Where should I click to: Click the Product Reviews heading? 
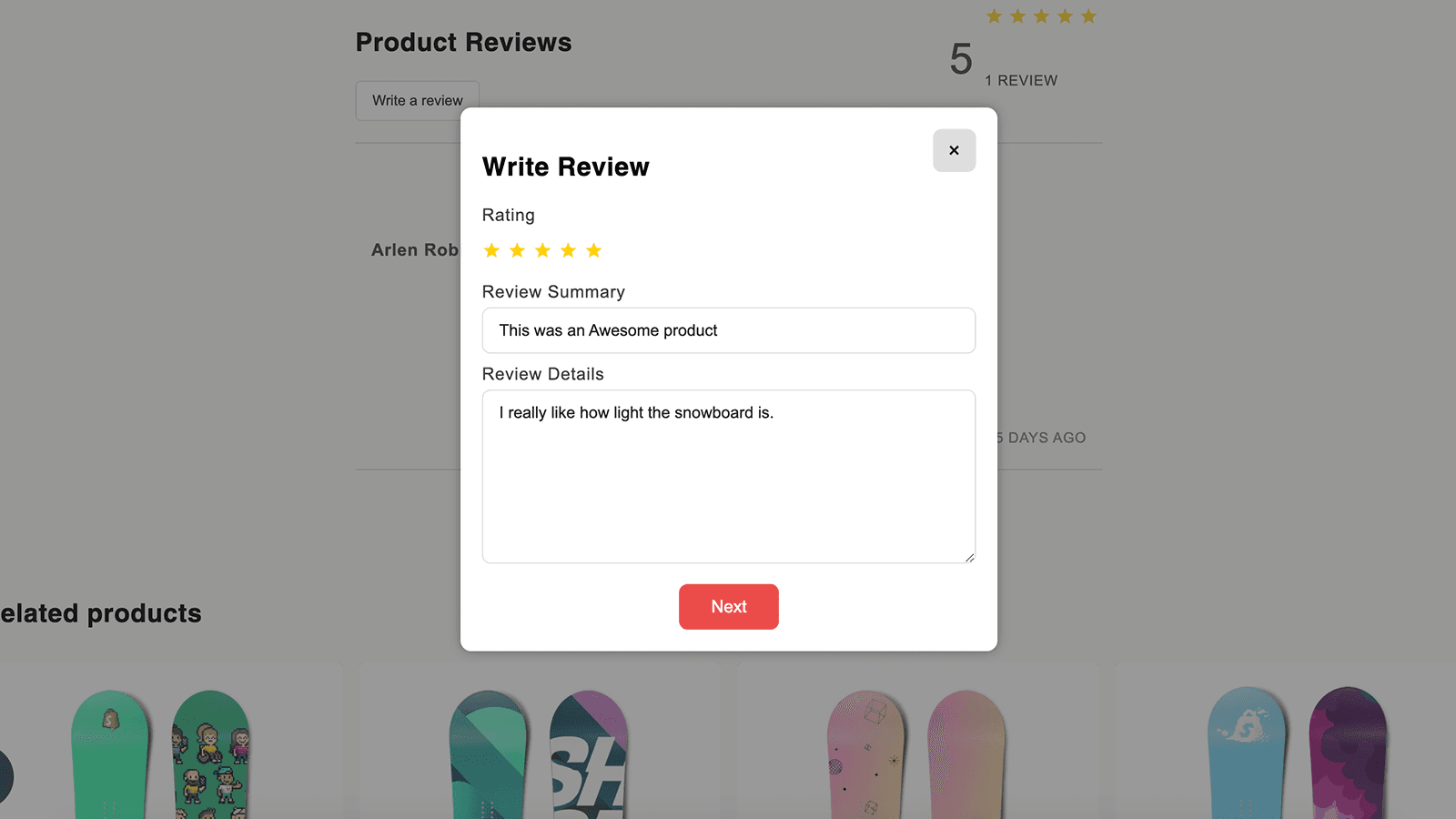point(463,43)
